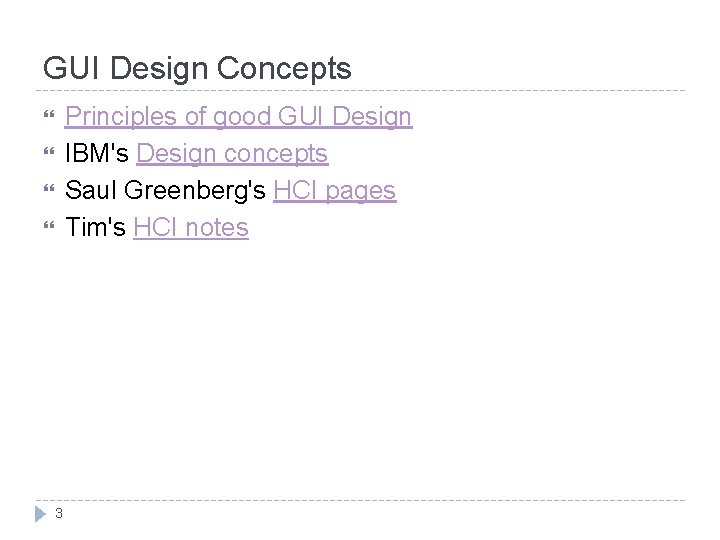Click the GUI Design Concepts slide title
This screenshot has width=720, height=540.
tap(197, 69)
